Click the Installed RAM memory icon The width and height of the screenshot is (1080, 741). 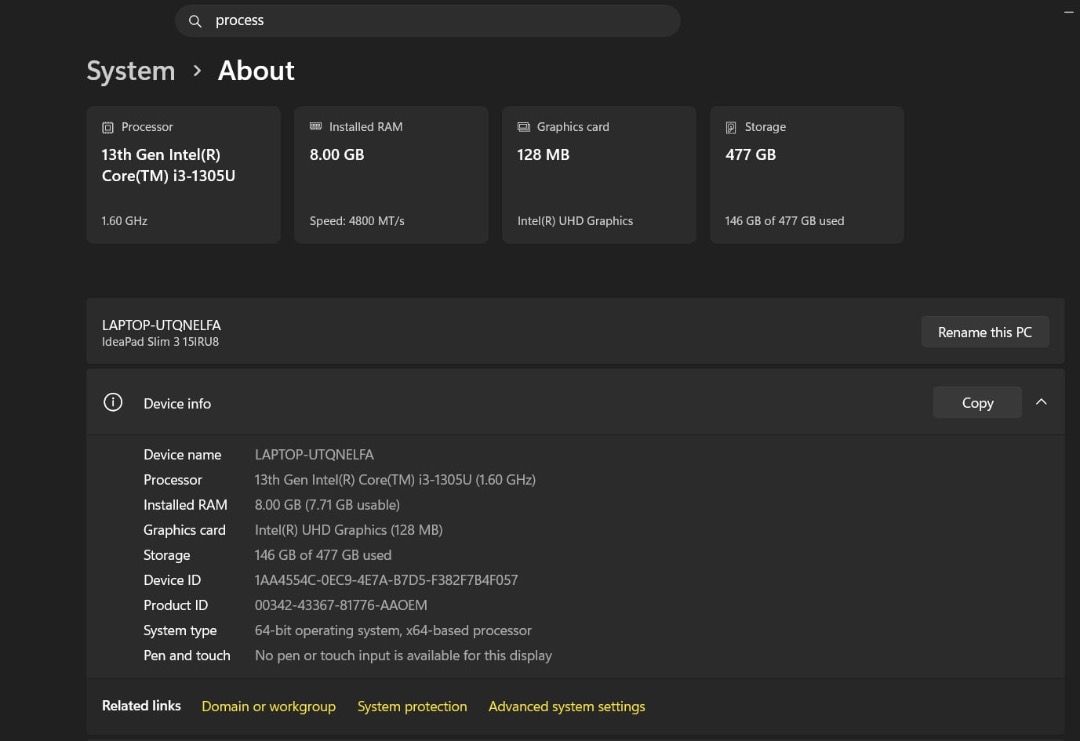315,127
